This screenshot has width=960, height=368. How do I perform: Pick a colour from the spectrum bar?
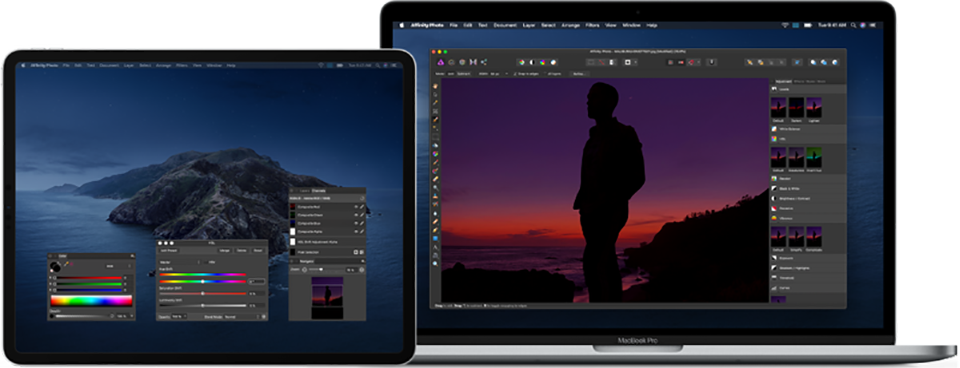91,301
